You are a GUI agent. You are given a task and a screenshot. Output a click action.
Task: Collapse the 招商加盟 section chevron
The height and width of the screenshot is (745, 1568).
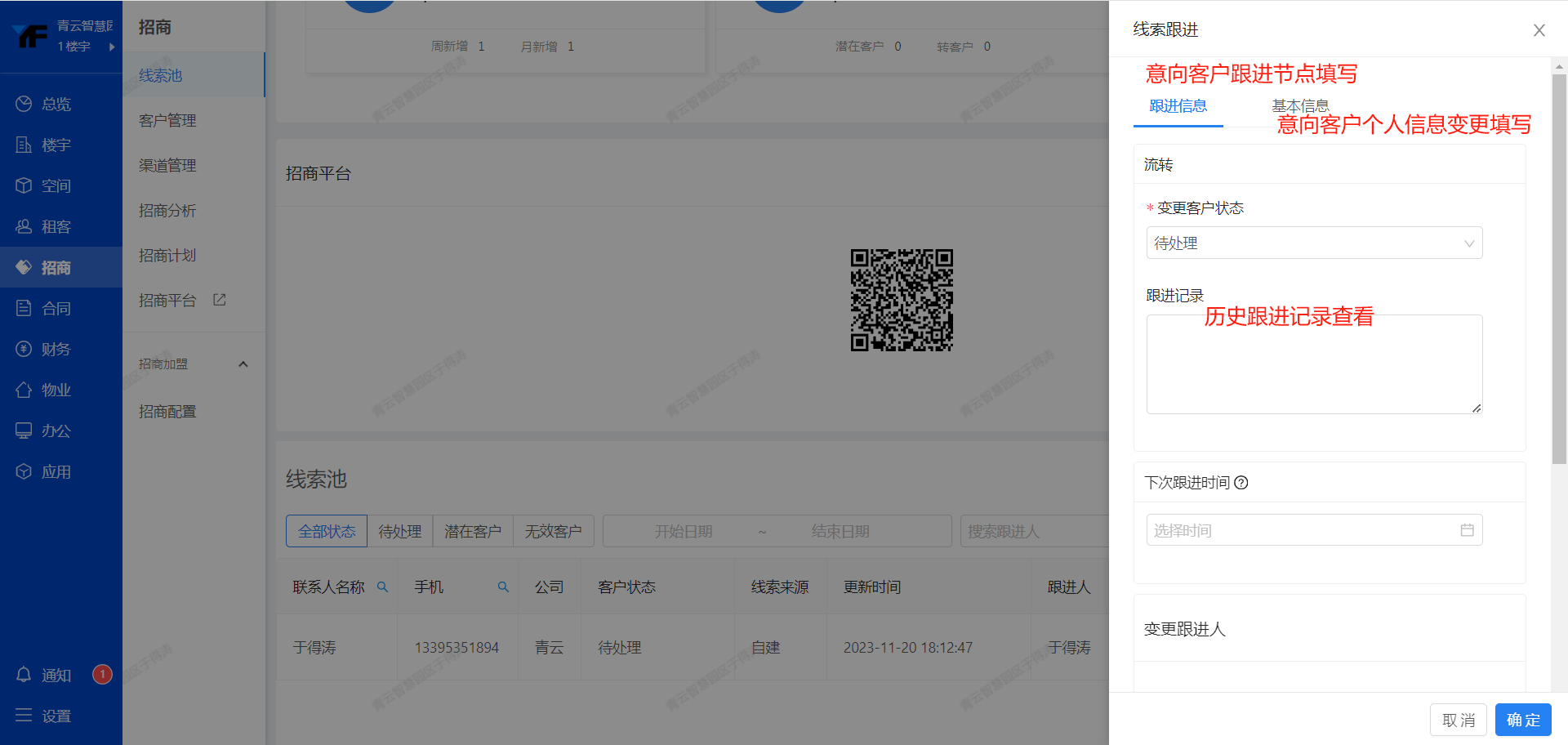[243, 364]
